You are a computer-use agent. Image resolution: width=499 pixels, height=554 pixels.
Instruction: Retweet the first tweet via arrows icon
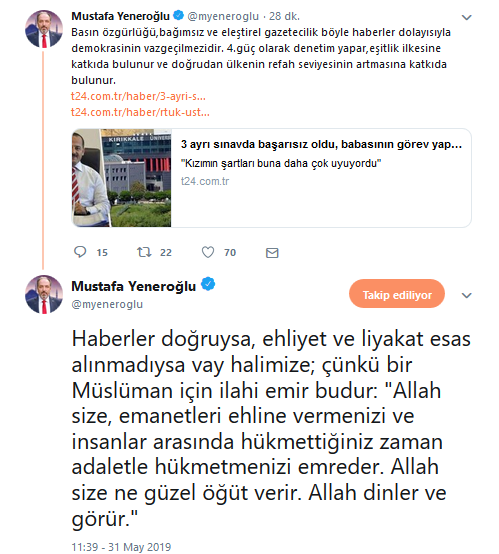pyautogui.click(x=144, y=252)
